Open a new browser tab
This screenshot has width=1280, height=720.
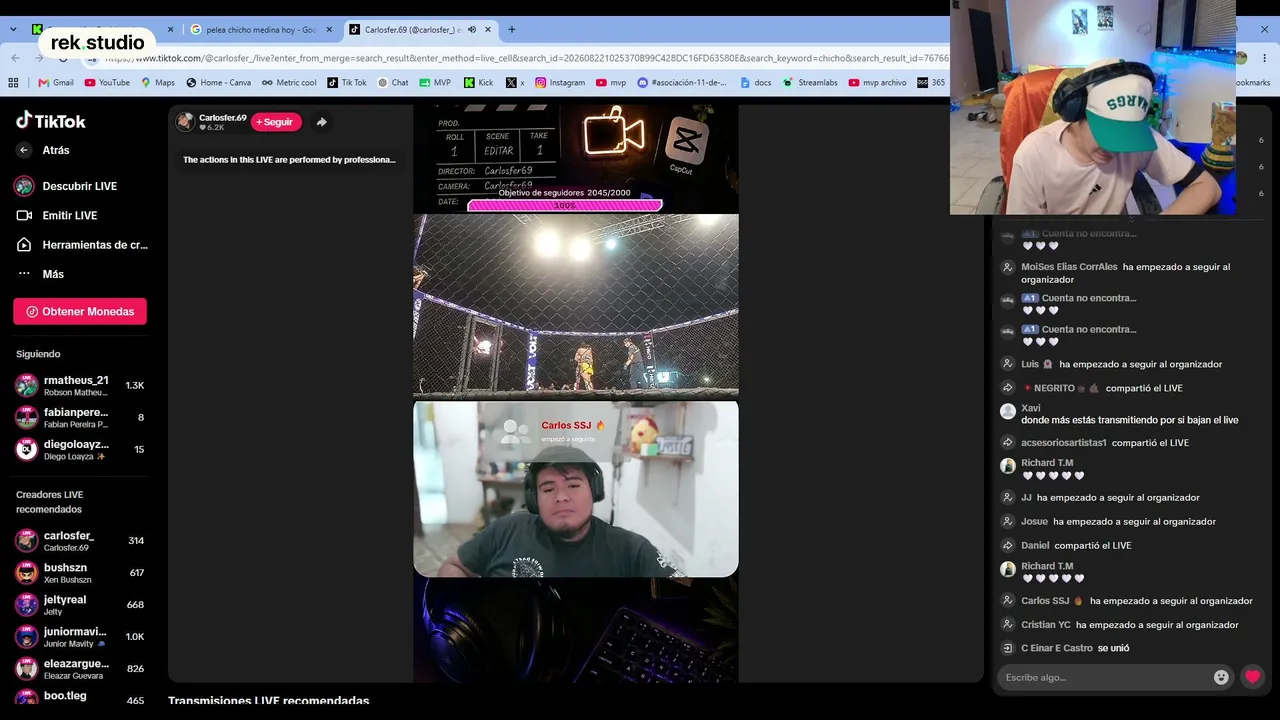coord(512,30)
